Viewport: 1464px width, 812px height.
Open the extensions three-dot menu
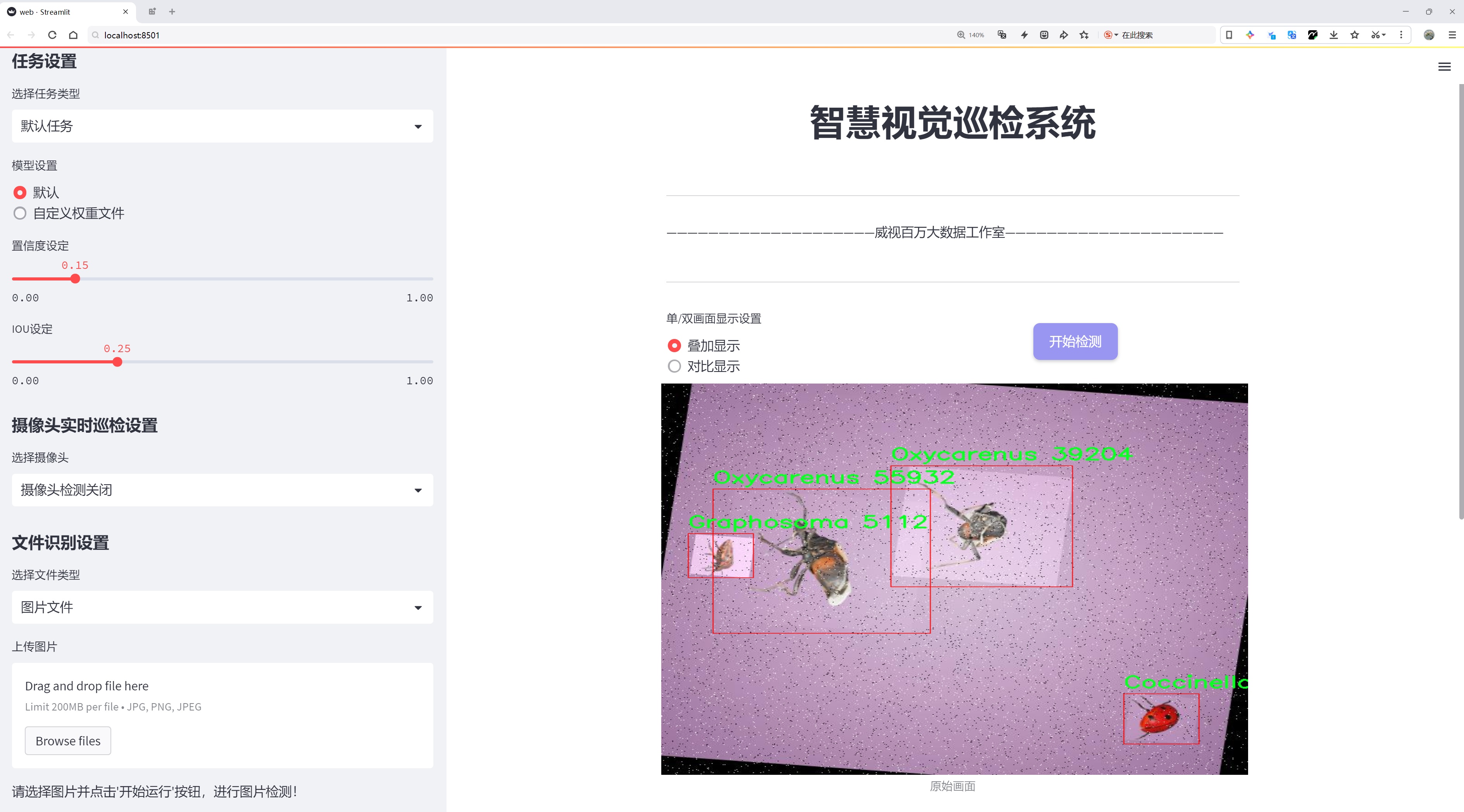pyautogui.click(x=1402, y=34)
